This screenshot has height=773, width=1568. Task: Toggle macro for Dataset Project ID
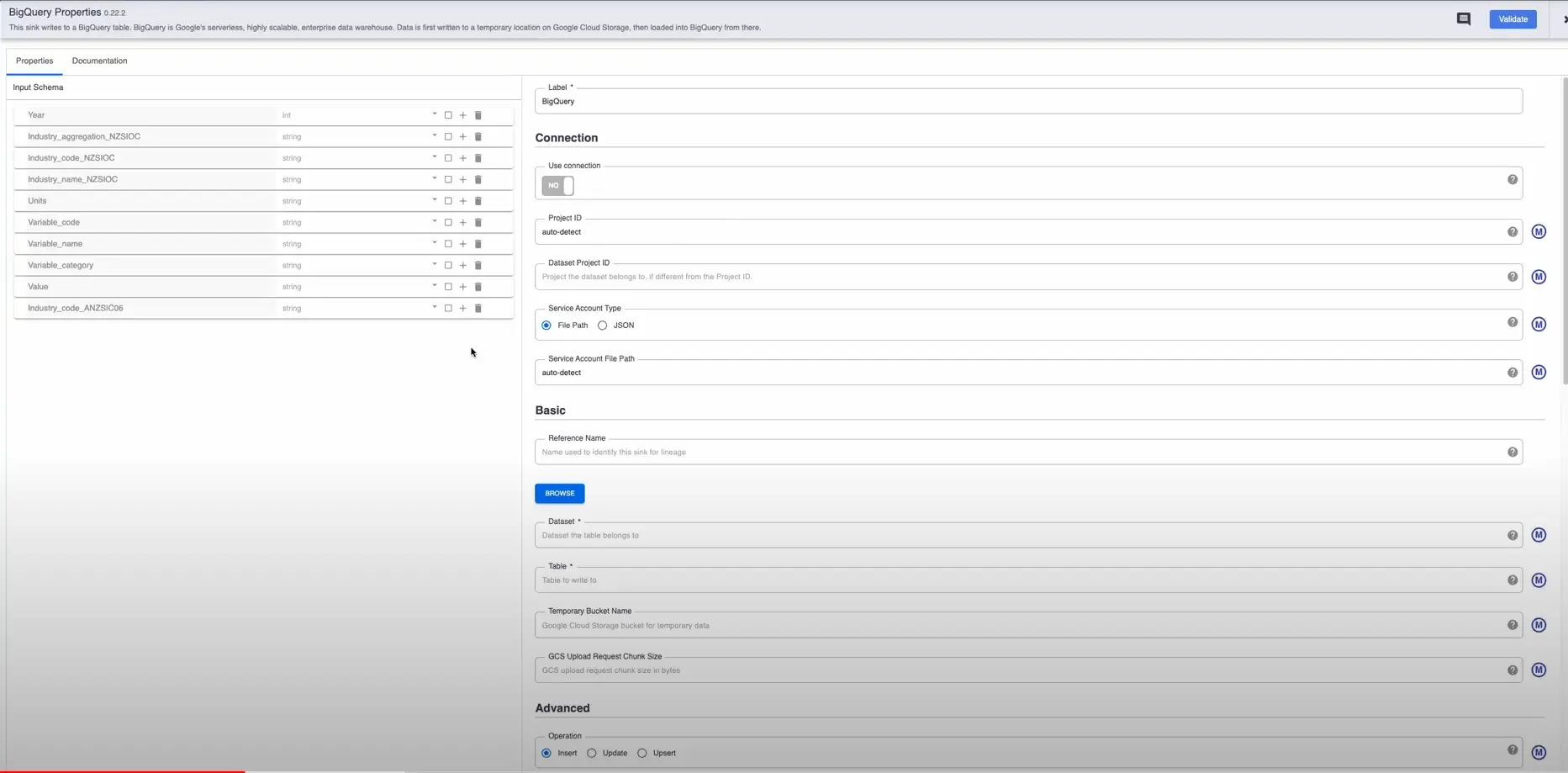(x=1539, y=277)
